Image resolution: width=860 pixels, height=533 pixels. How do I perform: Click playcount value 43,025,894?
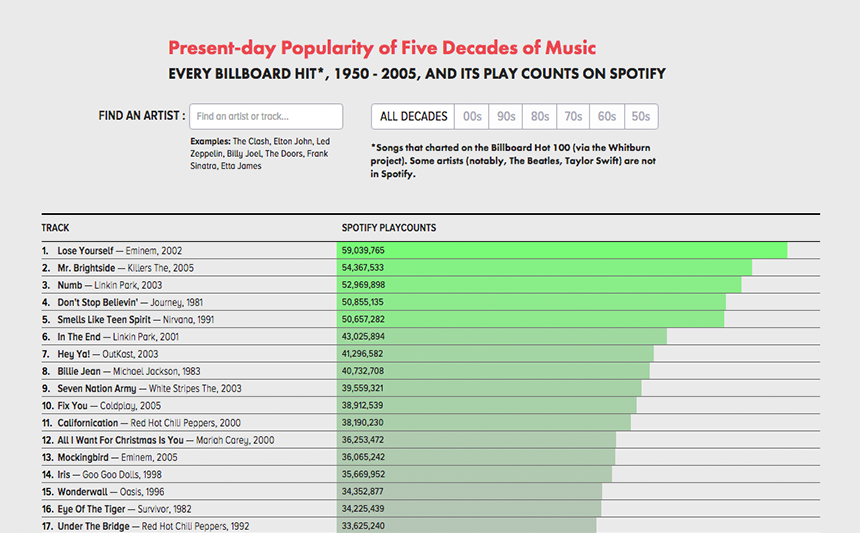tap(363, 336)
